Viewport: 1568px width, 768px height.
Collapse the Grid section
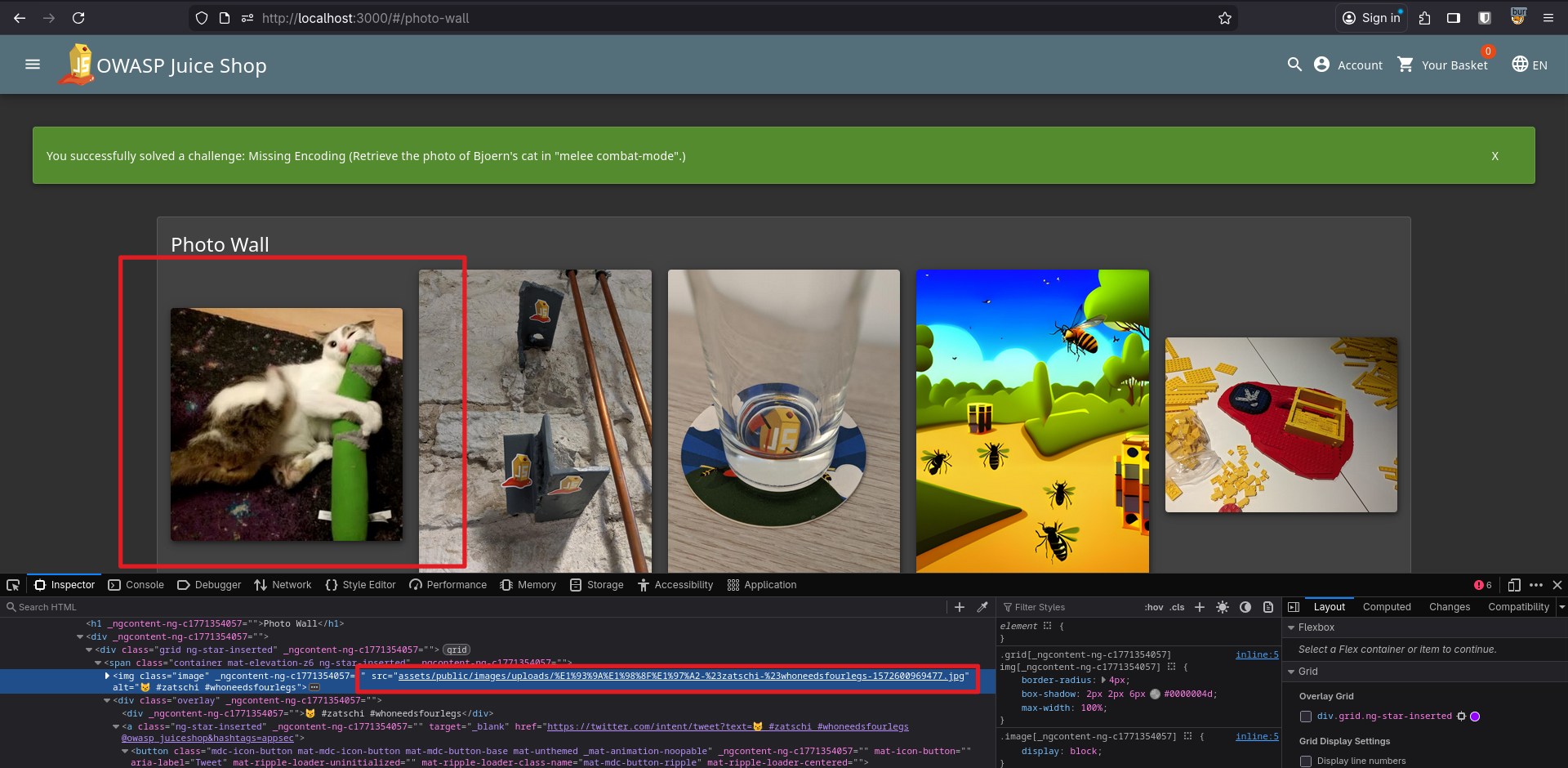click(1291, 672)
